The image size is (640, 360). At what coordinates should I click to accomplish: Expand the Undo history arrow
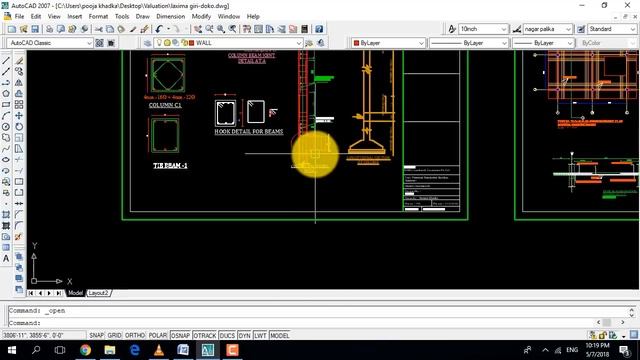click(168, 29)
